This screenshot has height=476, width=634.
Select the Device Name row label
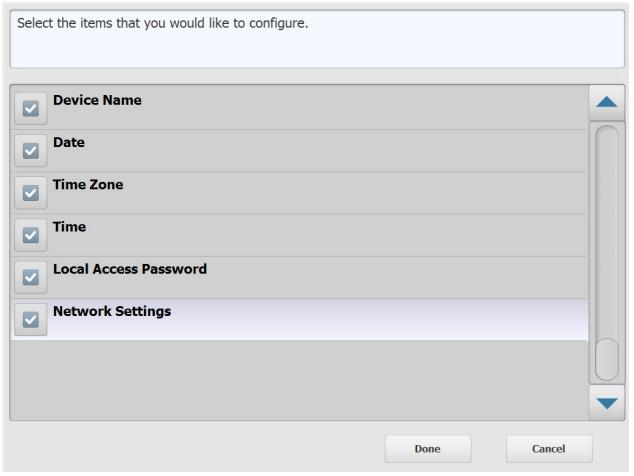pyautogui.click(x=97, y=100)
